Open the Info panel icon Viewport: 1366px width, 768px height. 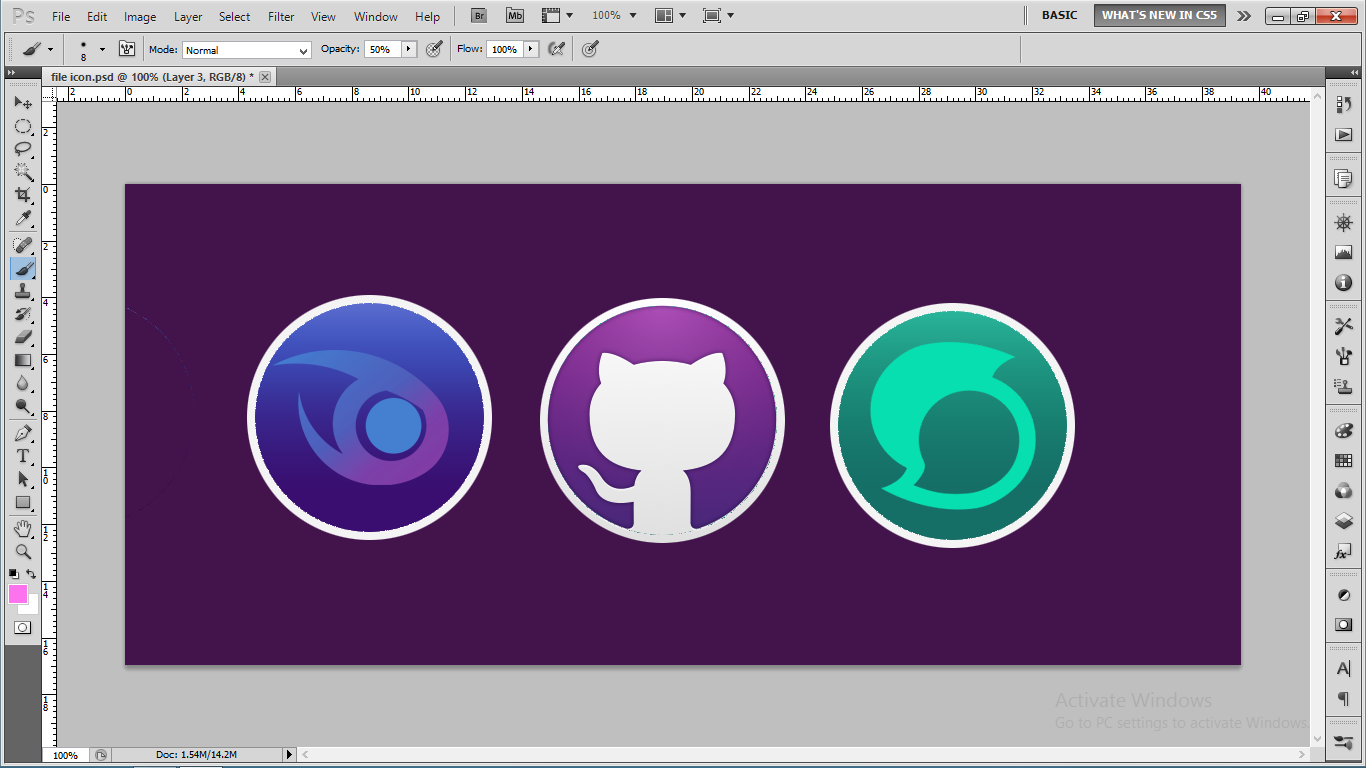[1343, 283]
